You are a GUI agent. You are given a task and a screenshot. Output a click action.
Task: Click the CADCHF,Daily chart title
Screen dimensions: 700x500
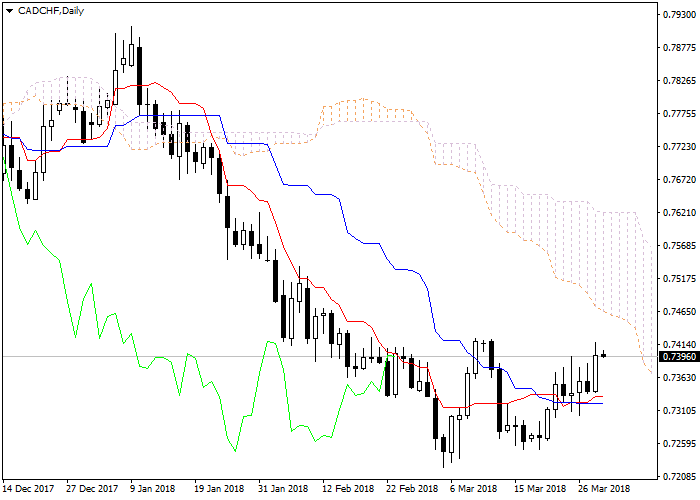[51, 11]
